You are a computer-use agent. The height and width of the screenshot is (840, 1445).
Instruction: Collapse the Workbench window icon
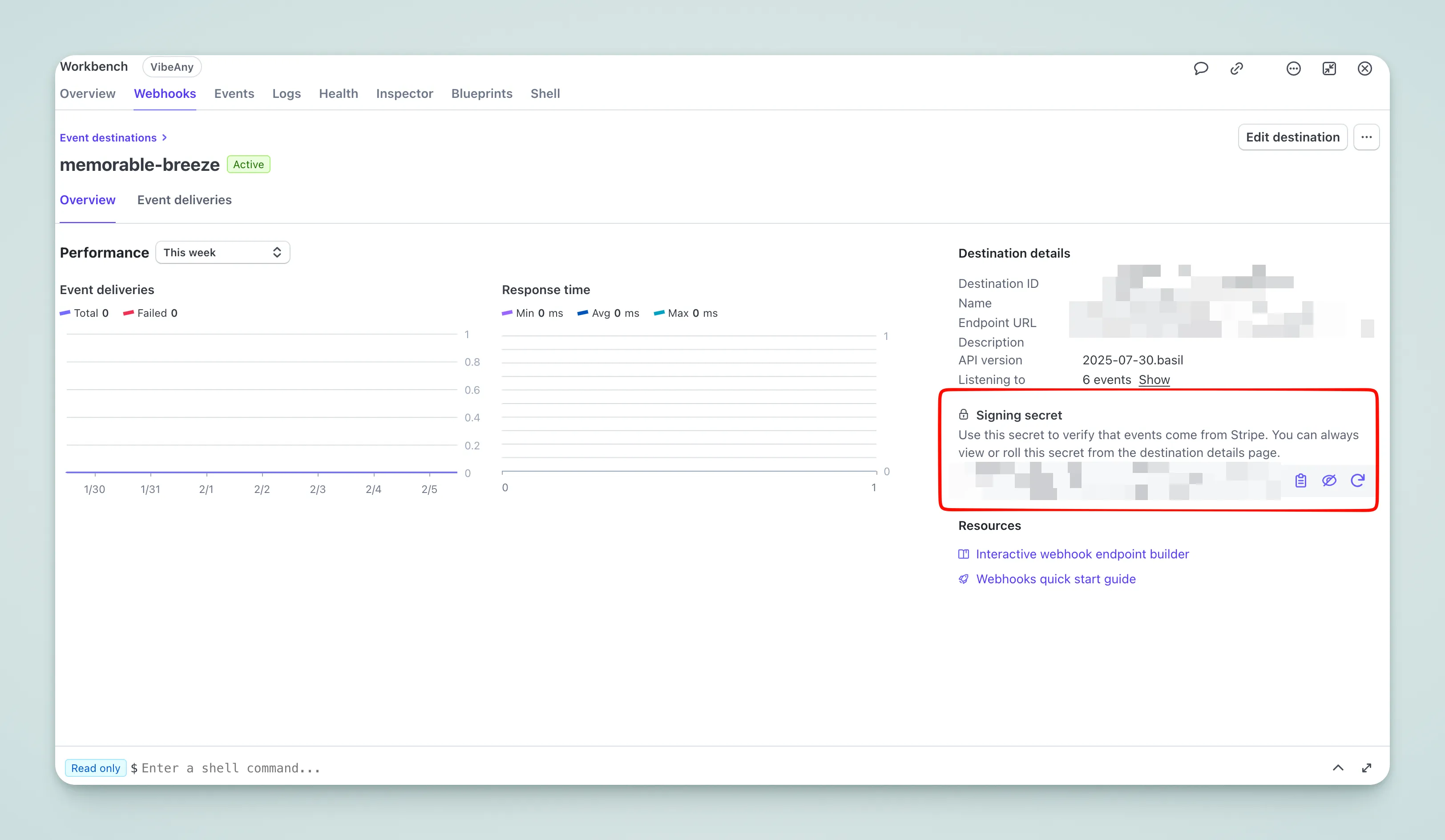[1330, 68]
